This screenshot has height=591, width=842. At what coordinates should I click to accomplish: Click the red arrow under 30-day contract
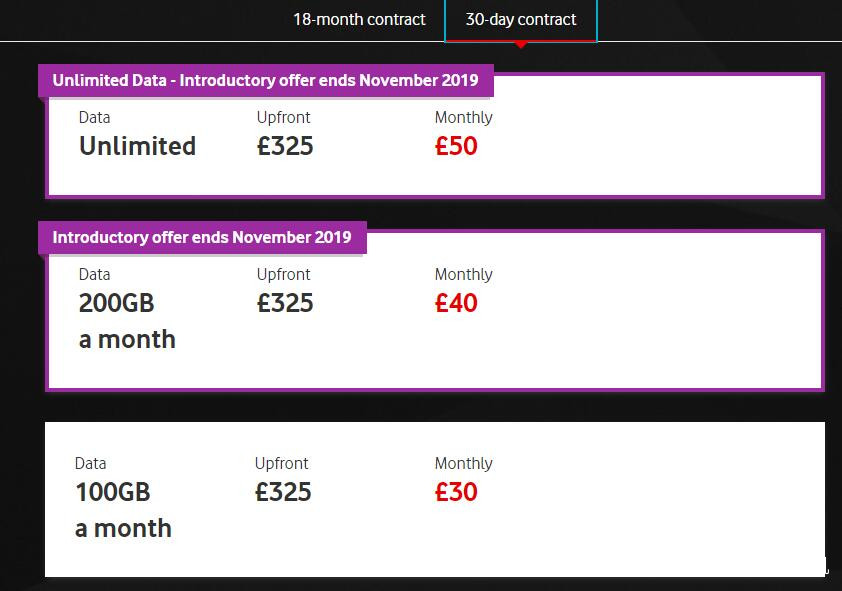[520, 44]
